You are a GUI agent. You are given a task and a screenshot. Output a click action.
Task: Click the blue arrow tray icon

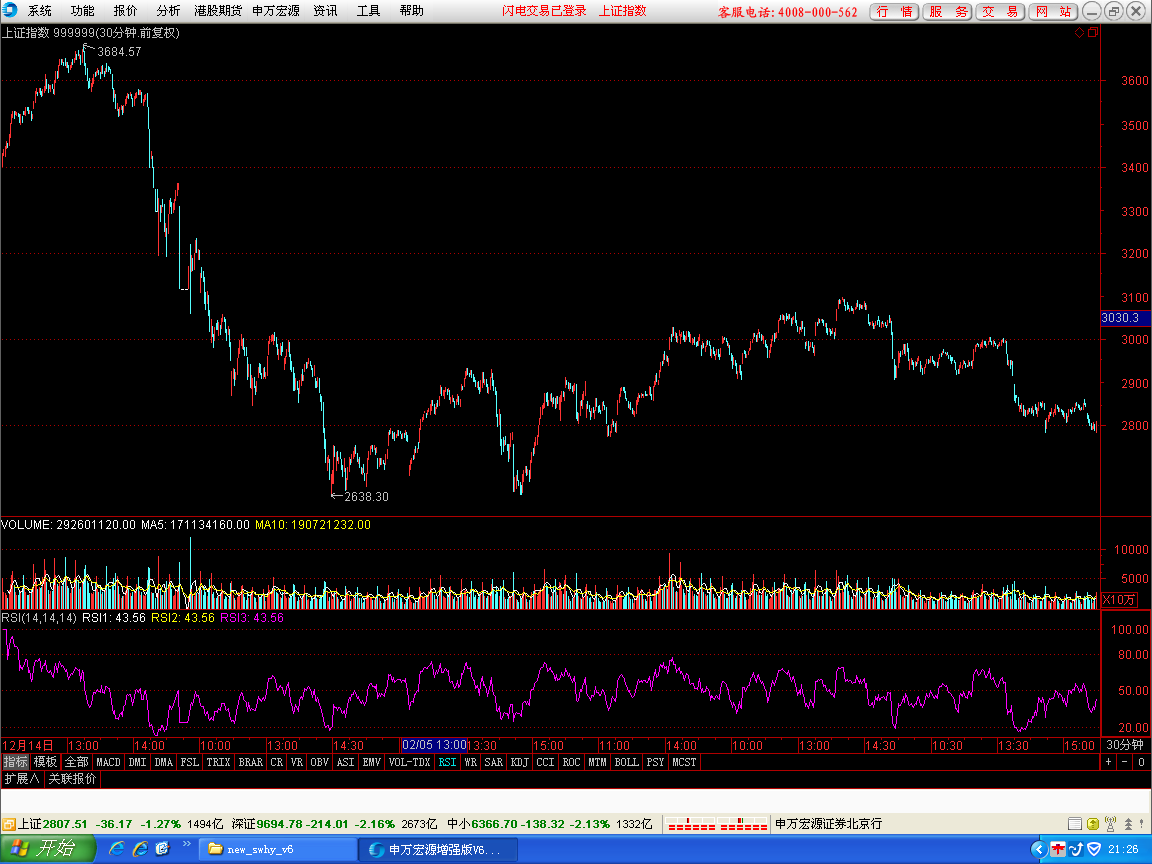click(x=1076, y=849)
